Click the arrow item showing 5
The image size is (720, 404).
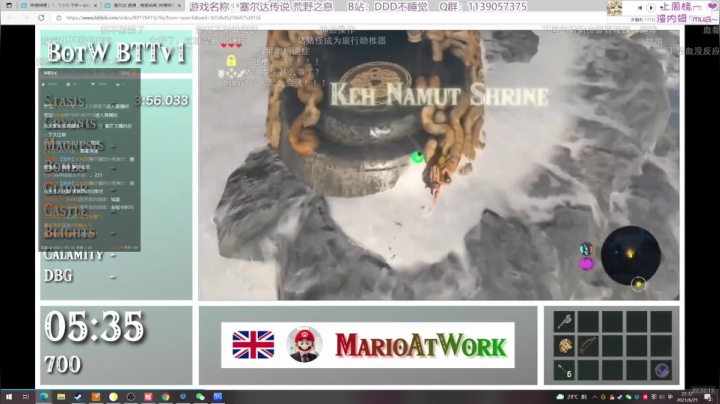pyautogui.click(x=564, y=370)
